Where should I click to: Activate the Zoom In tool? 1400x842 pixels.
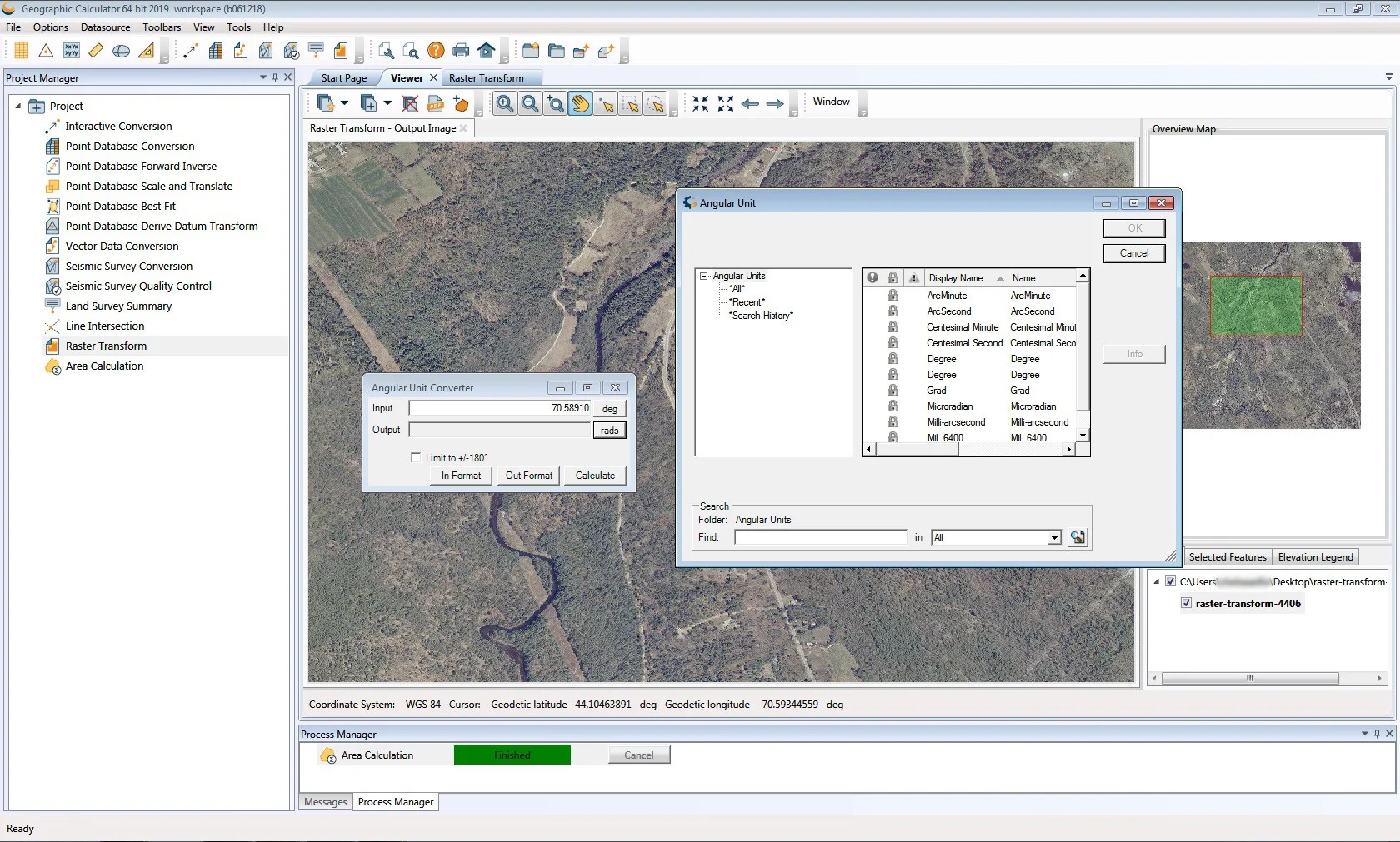click(505, 104)
